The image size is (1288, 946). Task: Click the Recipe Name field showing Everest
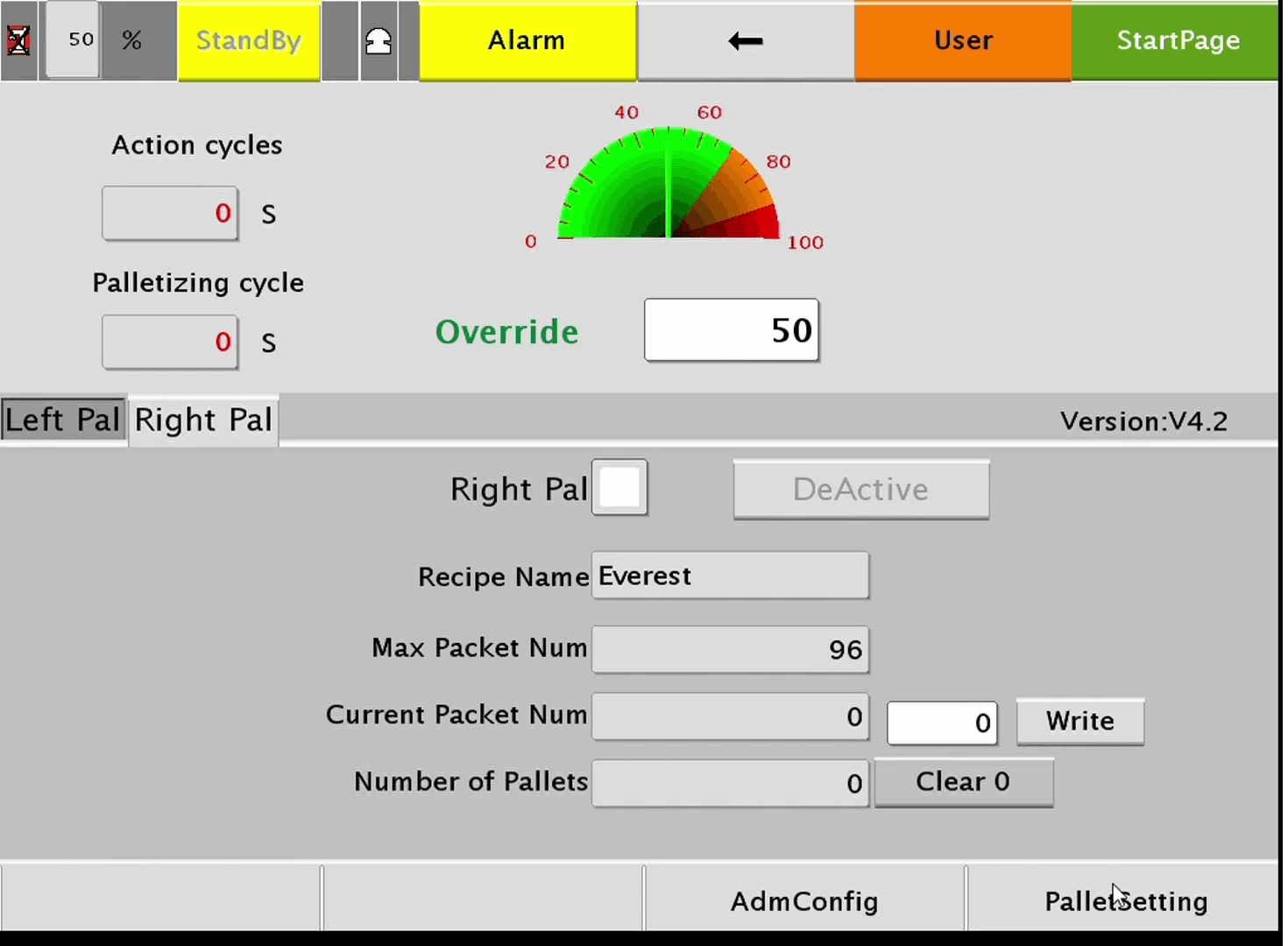(x=730, y=575)
